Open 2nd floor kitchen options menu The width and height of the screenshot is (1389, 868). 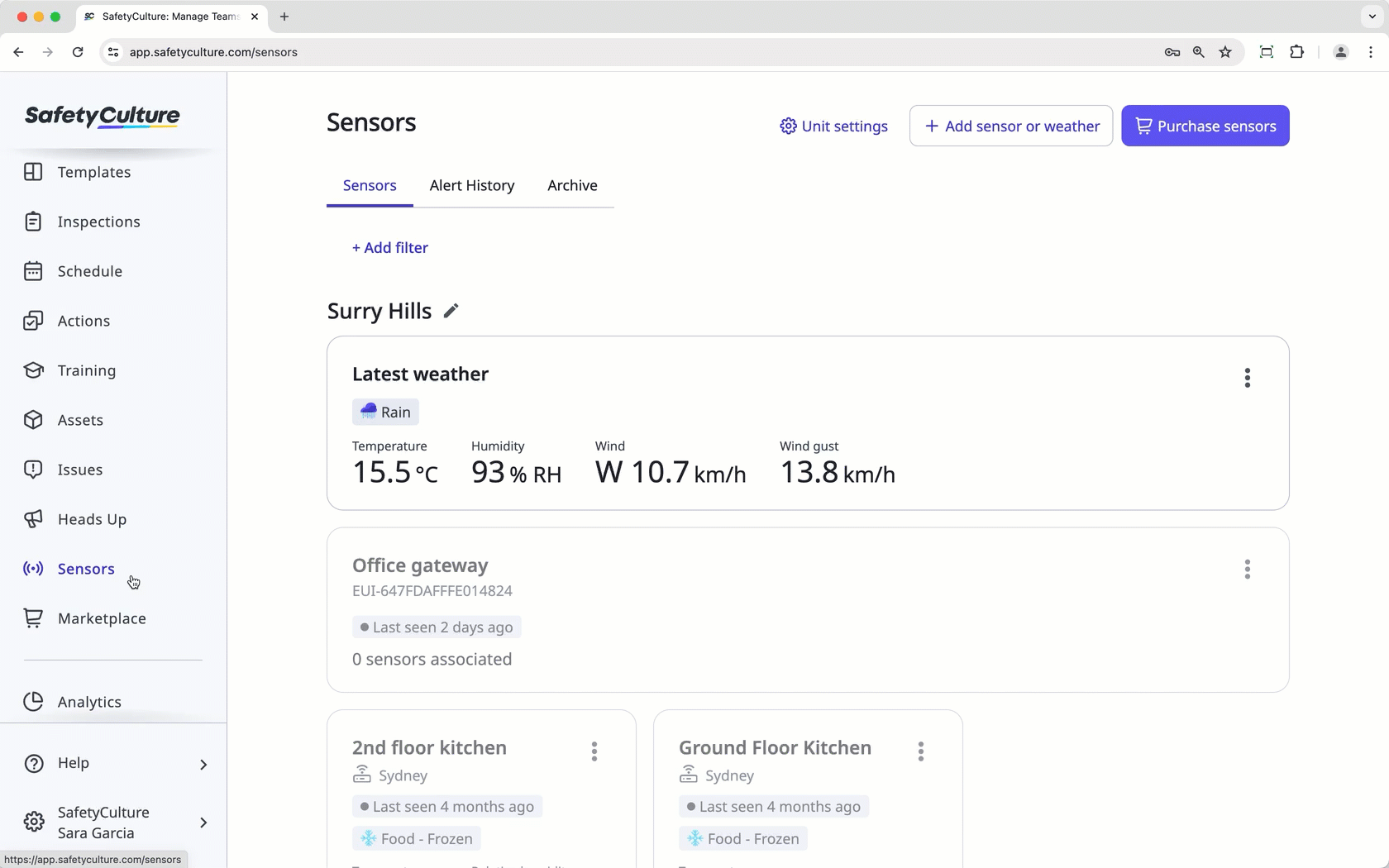point(594,751)
